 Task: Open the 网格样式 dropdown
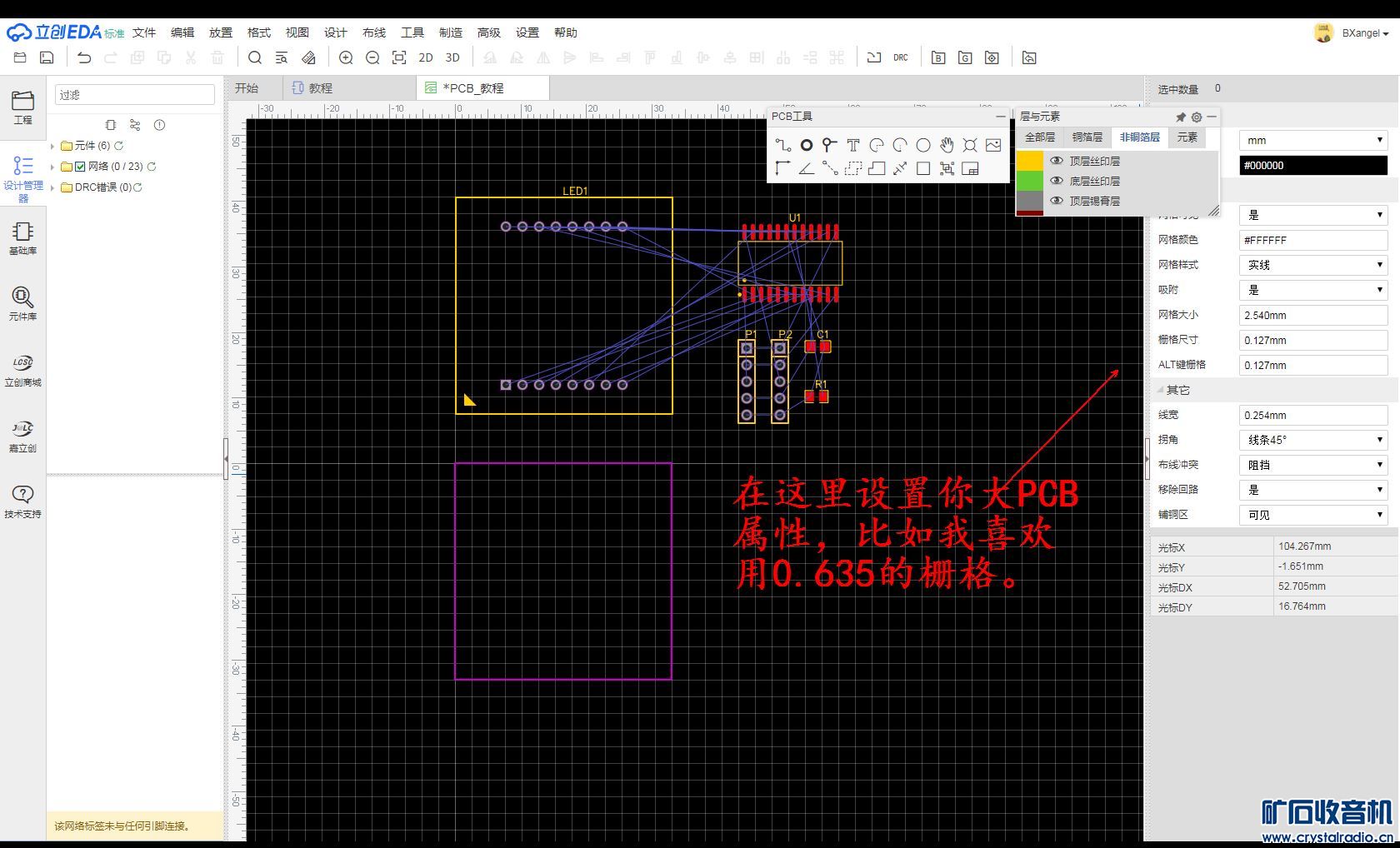tap(1312, 265)
